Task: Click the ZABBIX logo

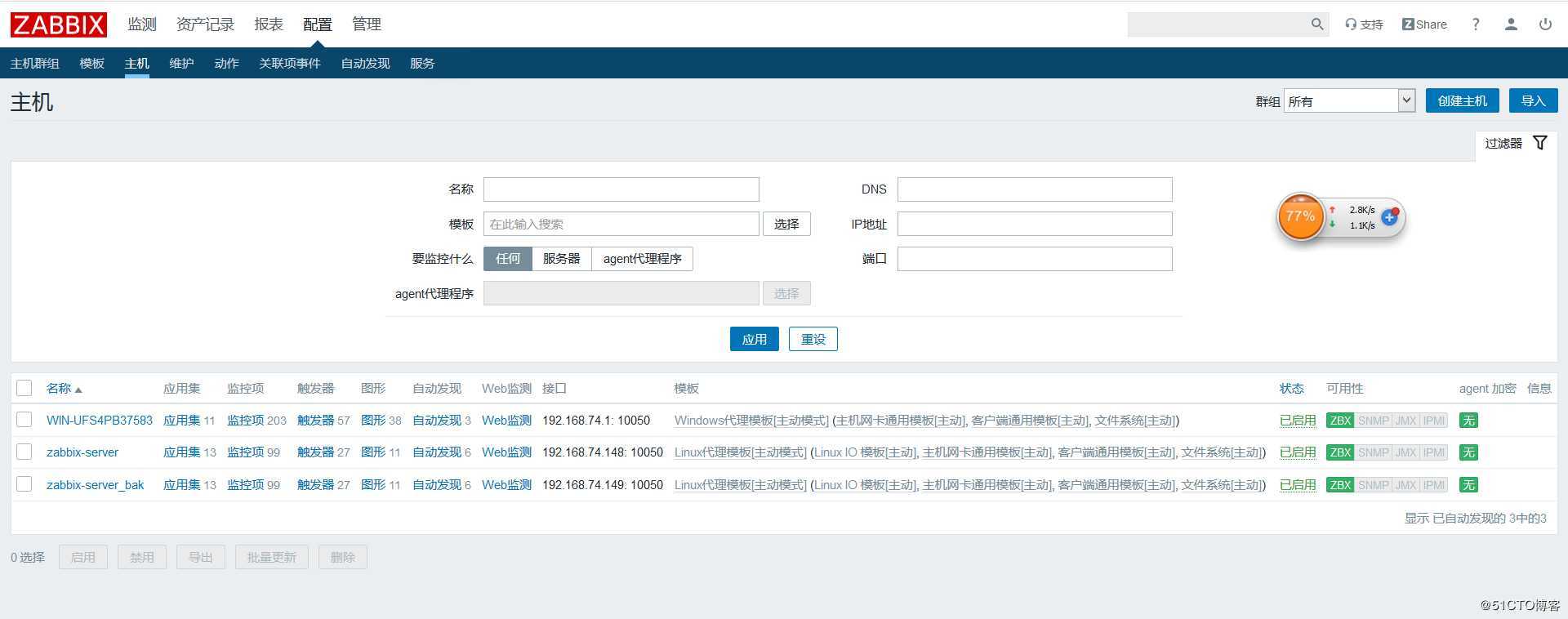Action: tap(58, 24)
